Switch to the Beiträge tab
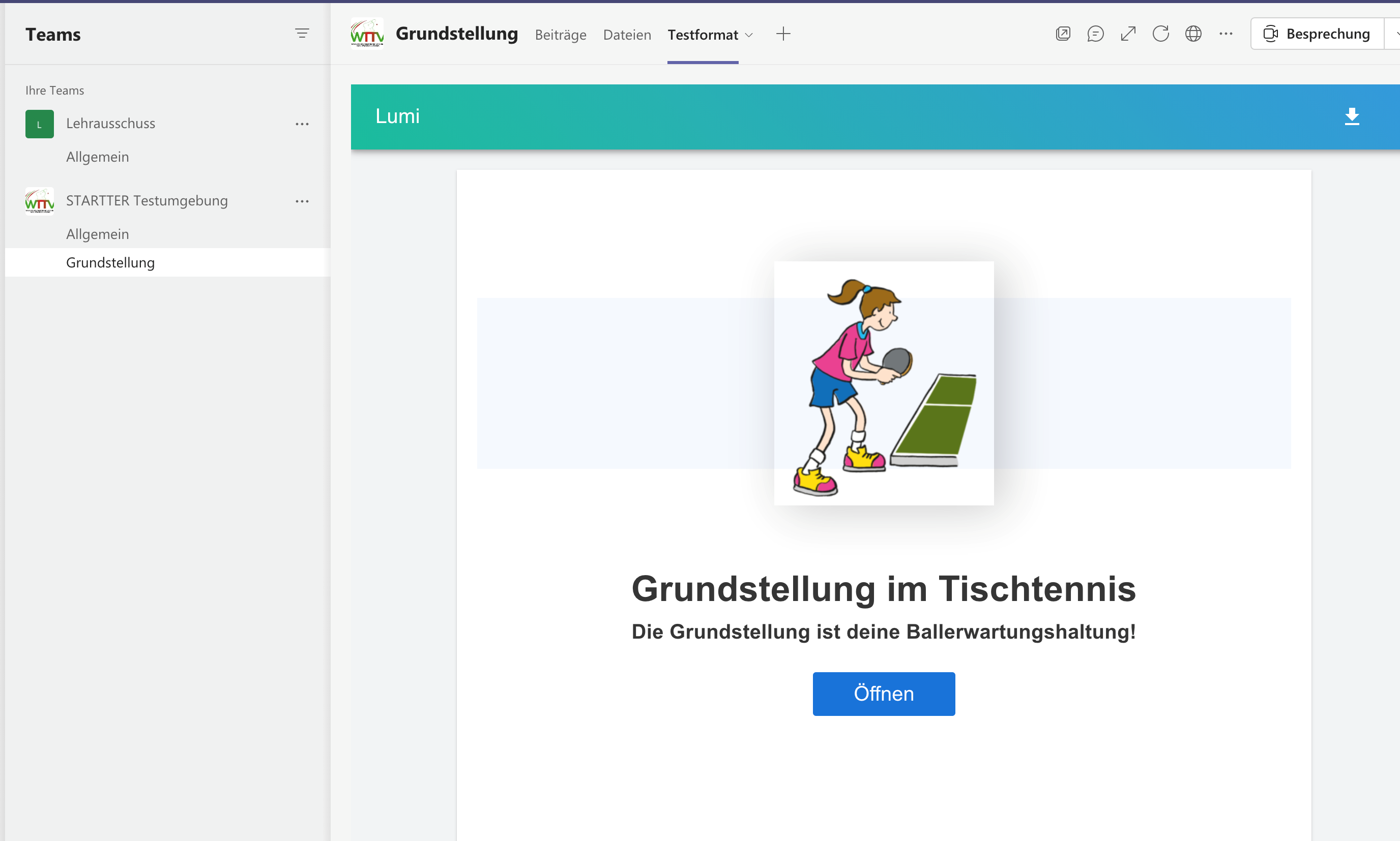The image size is (1400, 841). (560, 35)
